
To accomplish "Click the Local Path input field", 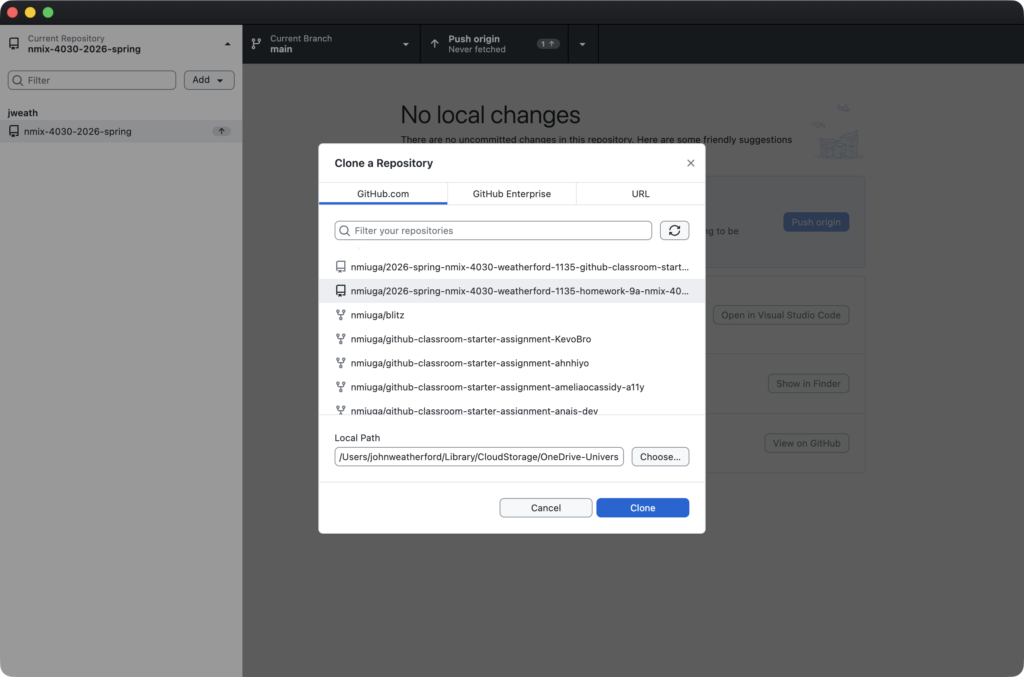I will [480, 456].
